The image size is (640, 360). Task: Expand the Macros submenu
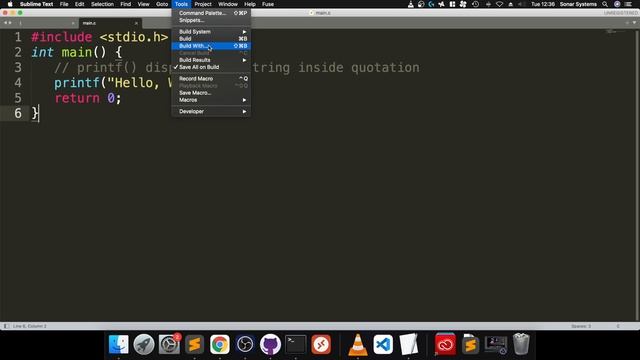211,100
